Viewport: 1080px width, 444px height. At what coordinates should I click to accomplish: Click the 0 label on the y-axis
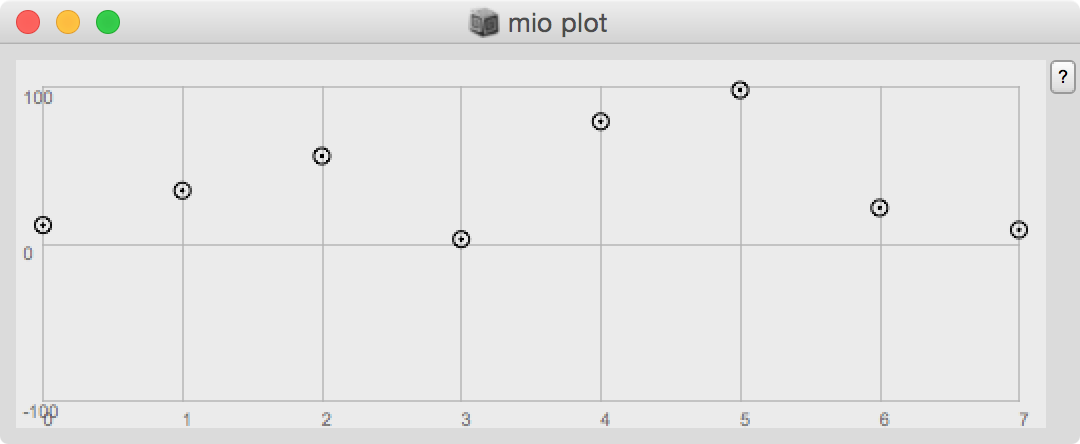coord(28,254)
